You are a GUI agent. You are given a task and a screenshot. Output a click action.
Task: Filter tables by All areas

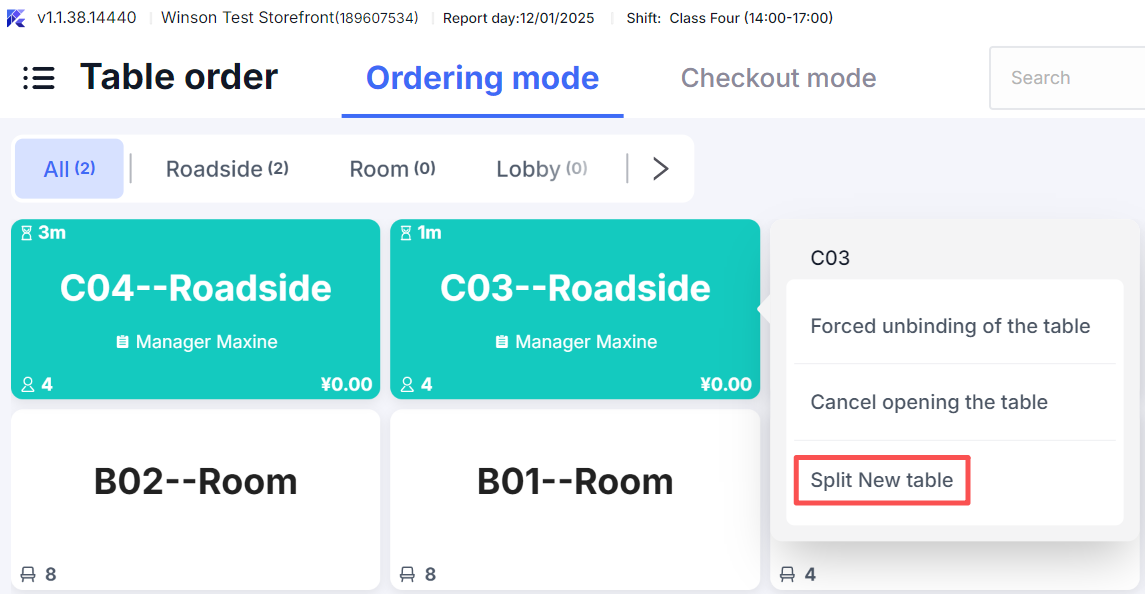(x=69, y=169)
